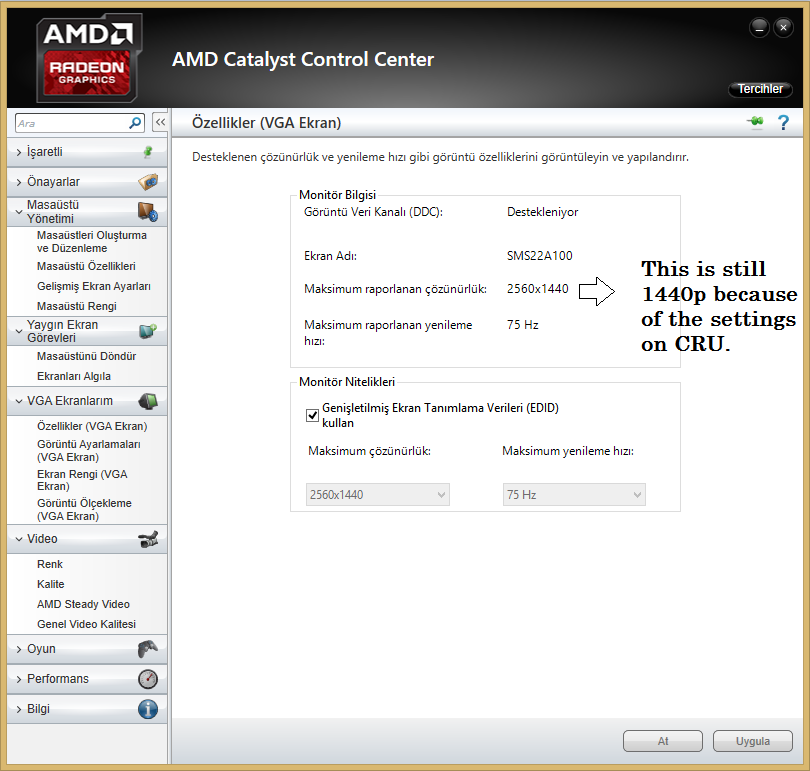The image size is (810, 771).
Task: Open Ekran Rengi (VGA Ekran)
Action: (82, 480)
